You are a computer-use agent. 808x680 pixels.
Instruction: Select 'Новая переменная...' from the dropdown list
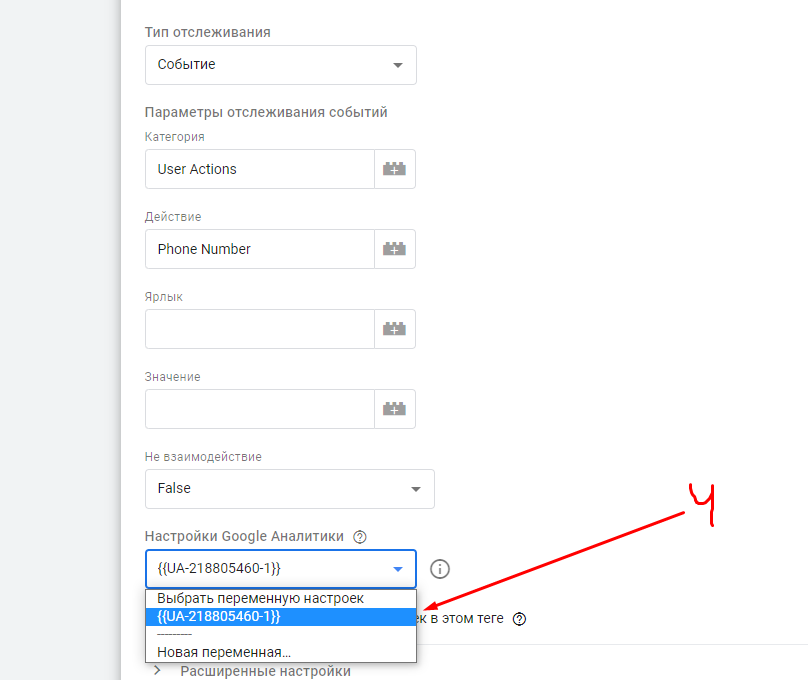(x=224, y=652)
